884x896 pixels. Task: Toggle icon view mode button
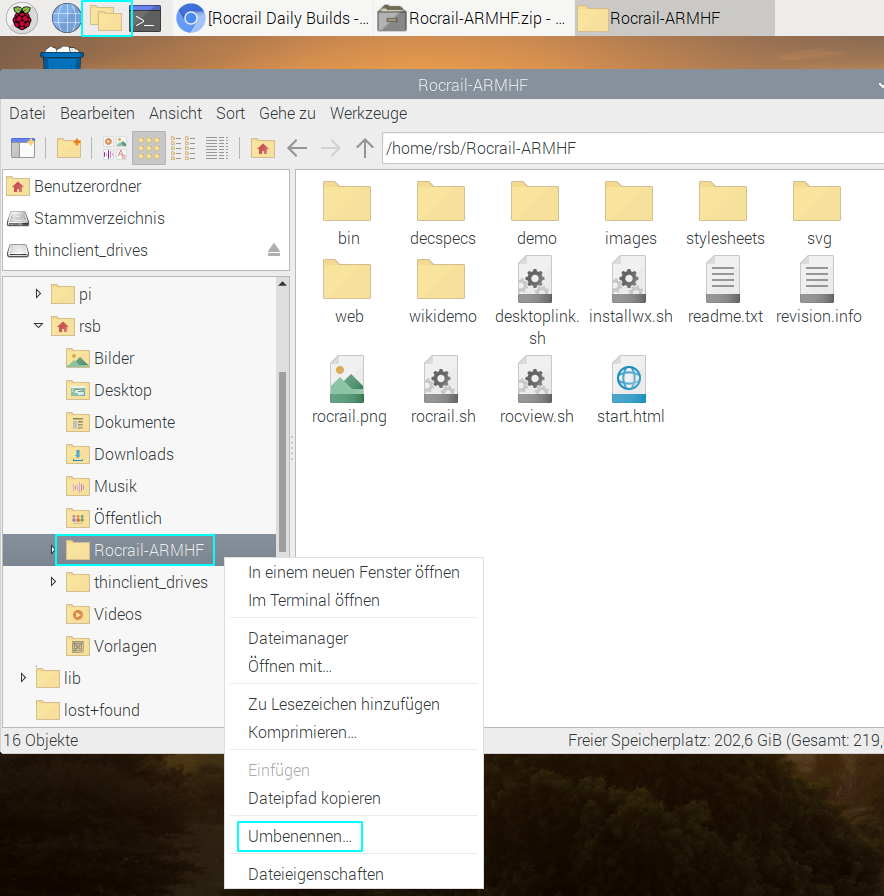pos(149,148)
